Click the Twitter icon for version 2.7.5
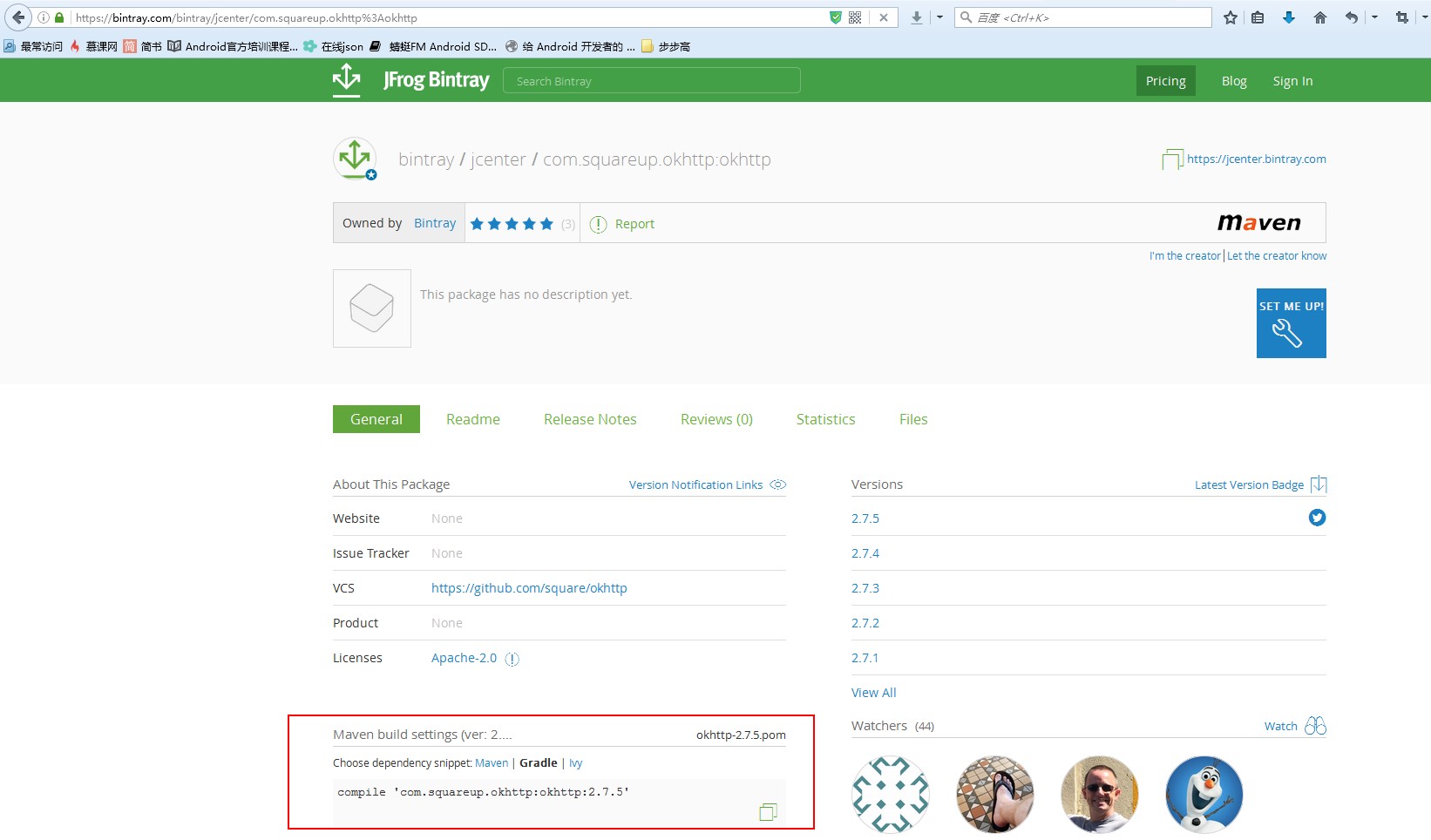 click(x=1317, y=518)
